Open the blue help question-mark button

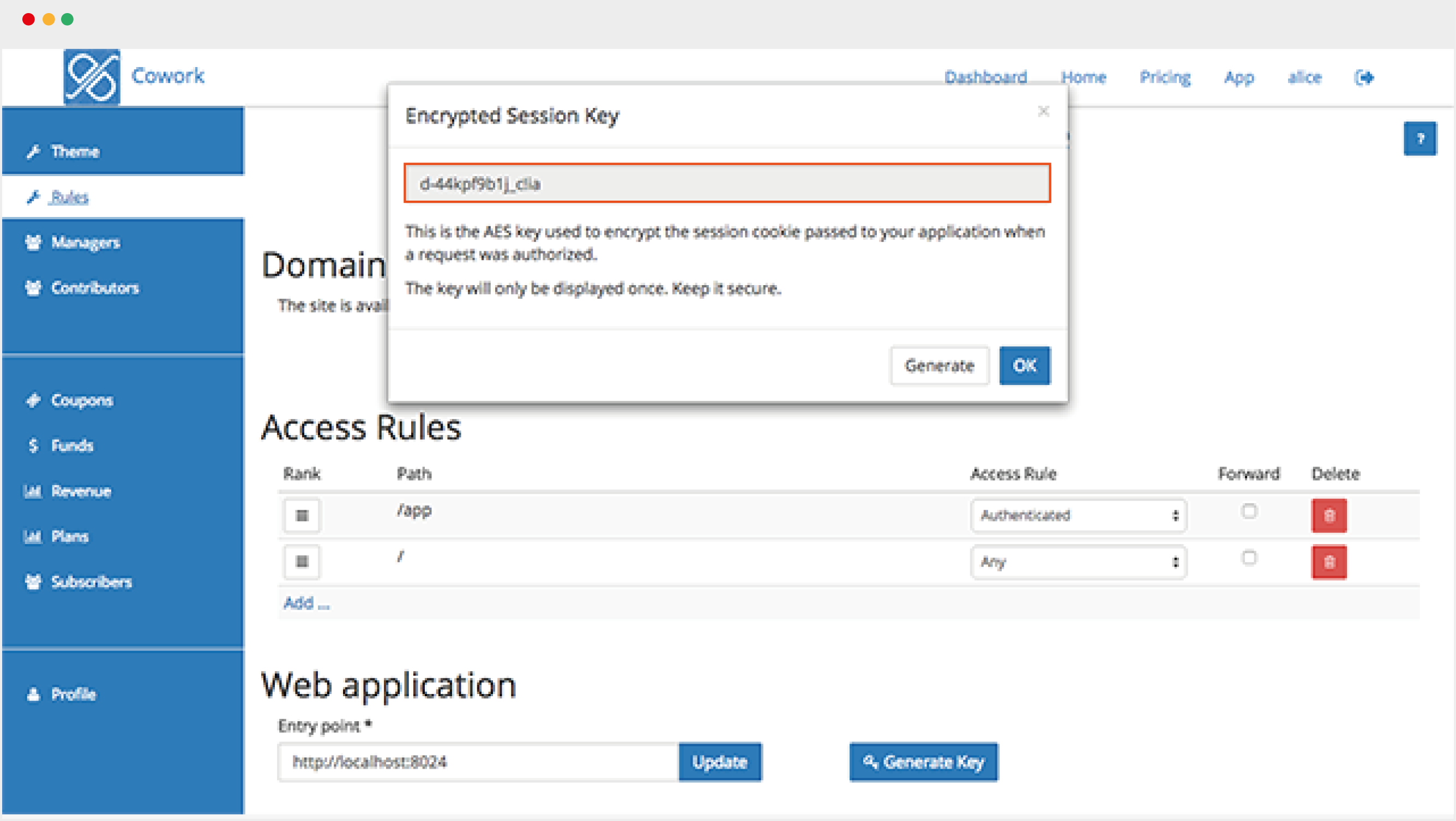(1420, 138)
